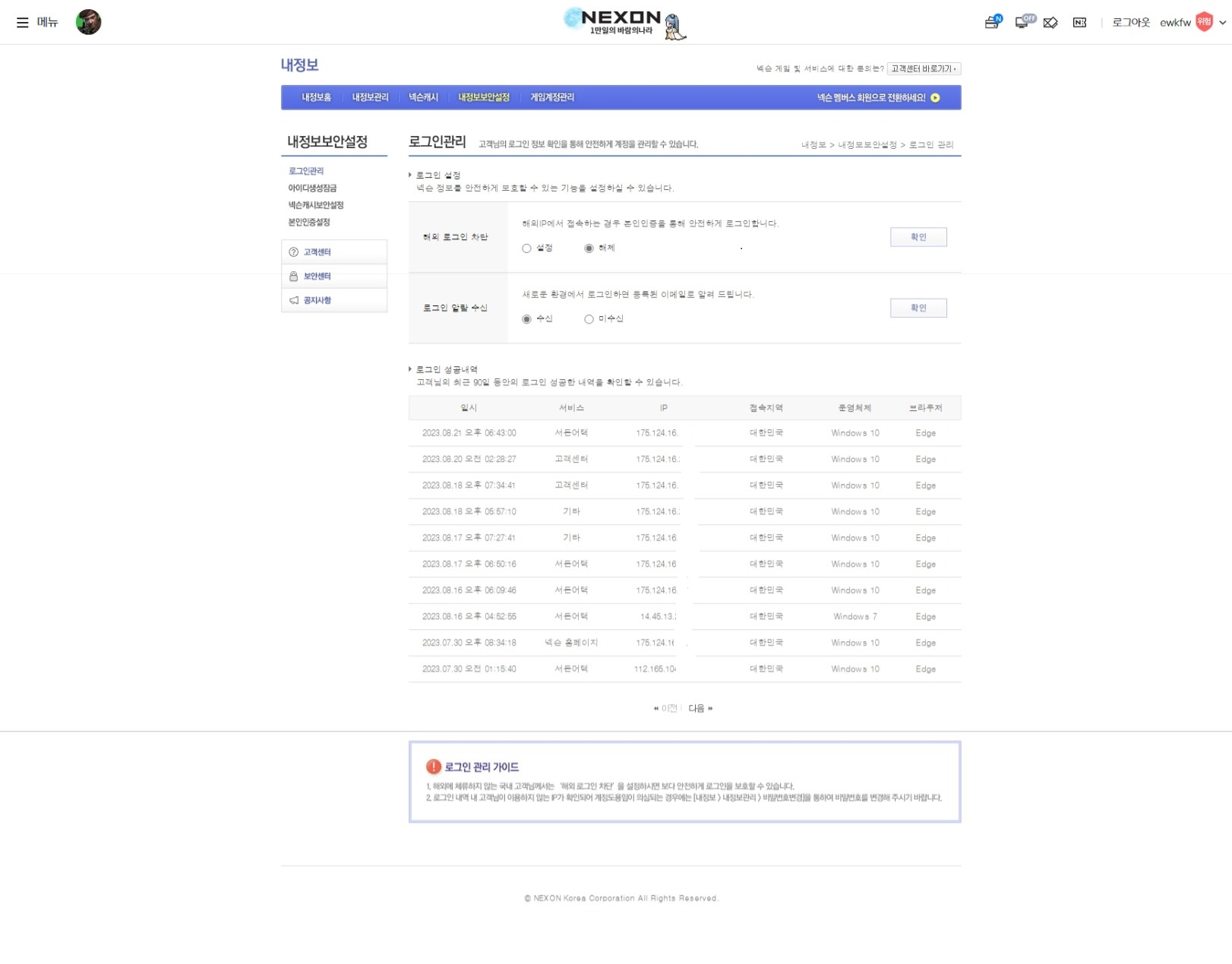This screenshot has height=964, width=1232.
Task: Click 확인 button for 해외 로그인 차단
Action: 918,237
